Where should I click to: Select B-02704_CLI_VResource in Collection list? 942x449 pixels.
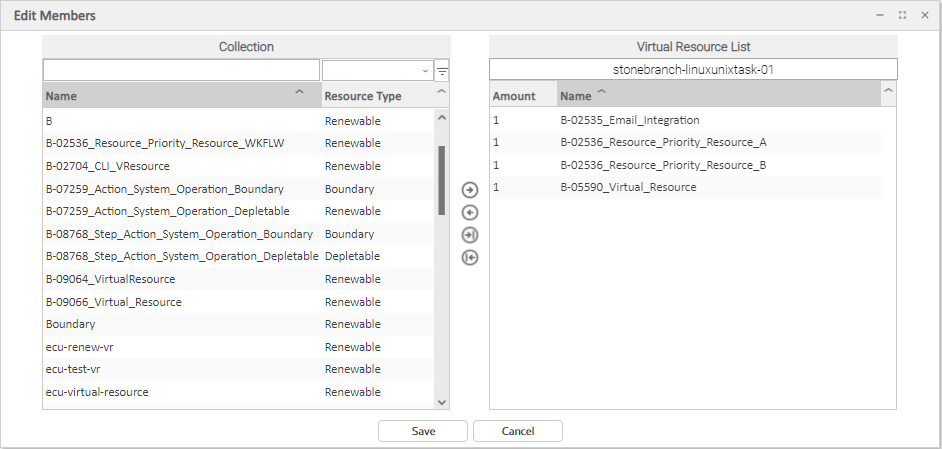coord(108,166)
